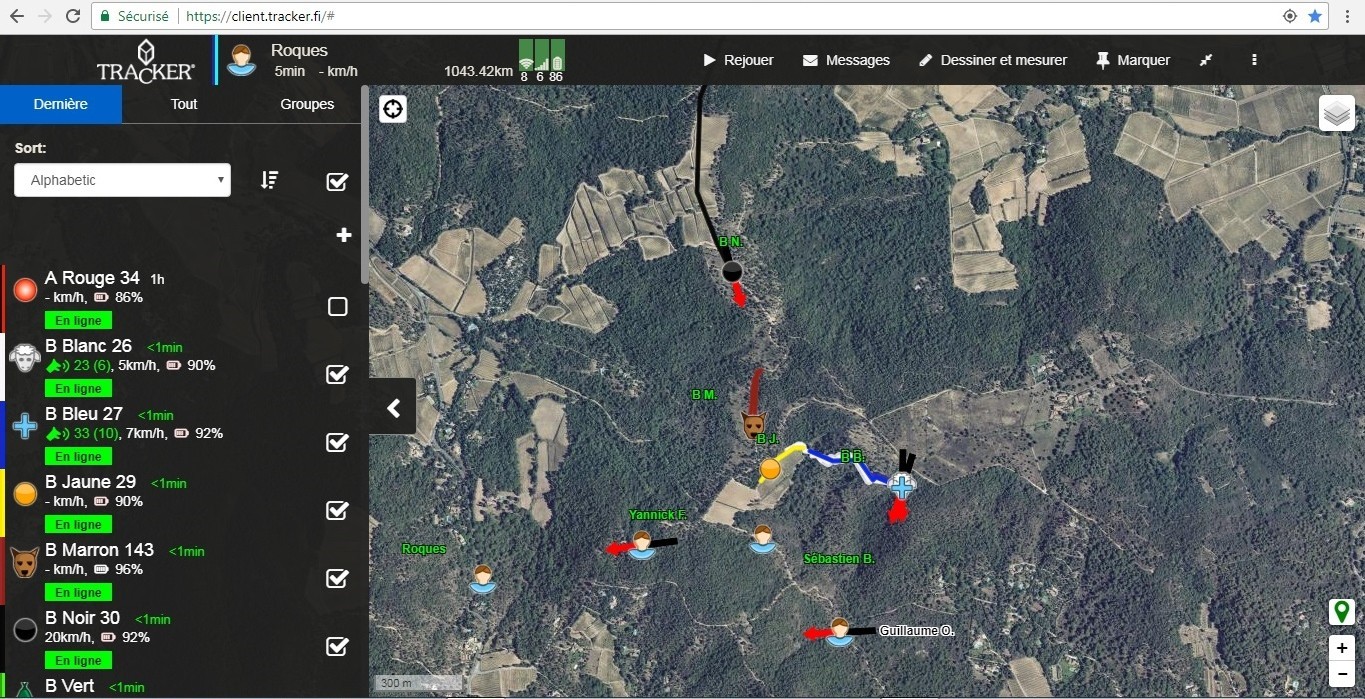1365x699 pixels.
Task: Uncheck the B Blanc 26 checkbox
Action: pos(337,374)
